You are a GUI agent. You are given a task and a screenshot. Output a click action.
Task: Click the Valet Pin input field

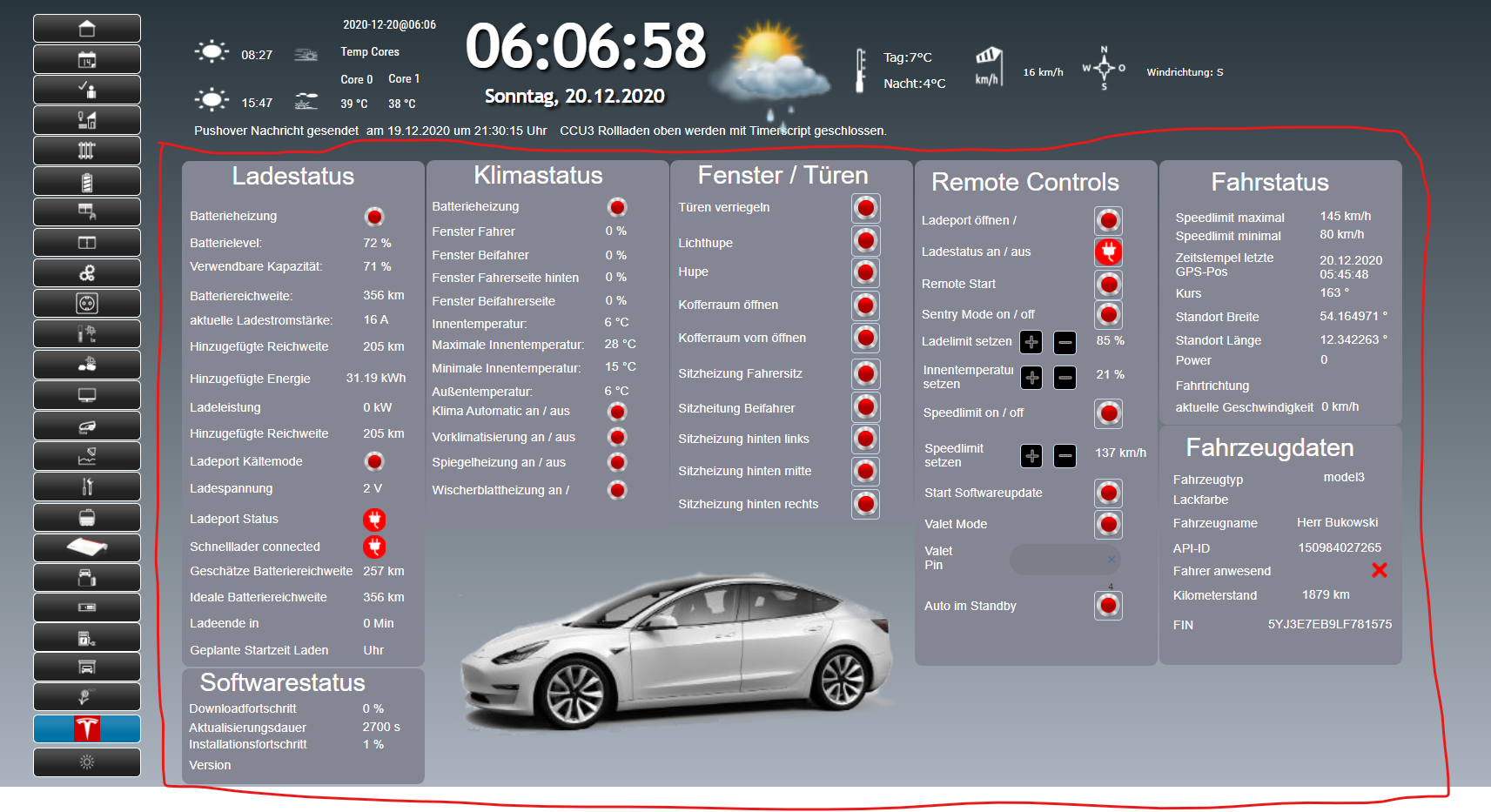(1065, 560)
